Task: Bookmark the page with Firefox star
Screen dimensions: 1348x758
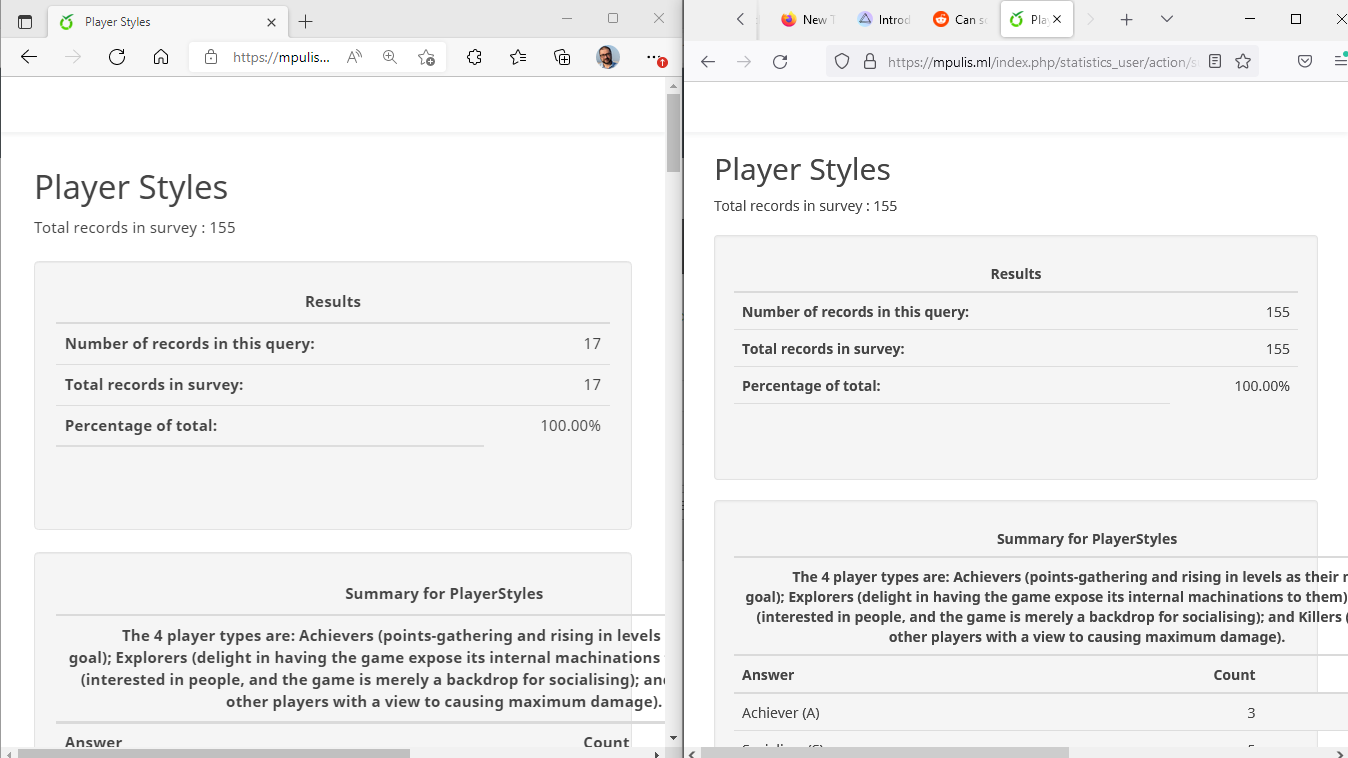Action: 1243,61
